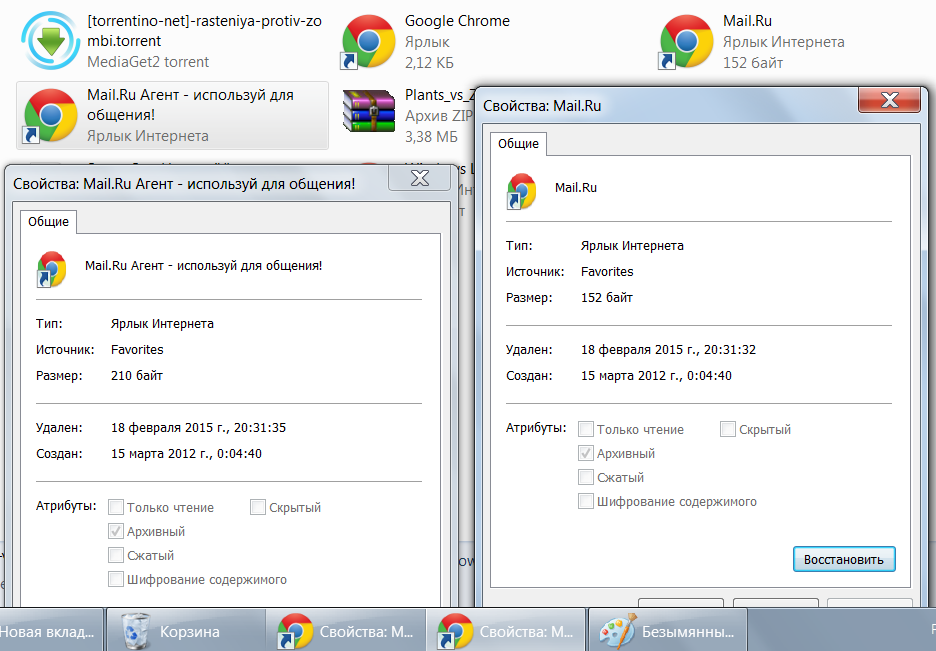Click Favorites source in Mail.Ru Агент properties

tap(137, 349)
